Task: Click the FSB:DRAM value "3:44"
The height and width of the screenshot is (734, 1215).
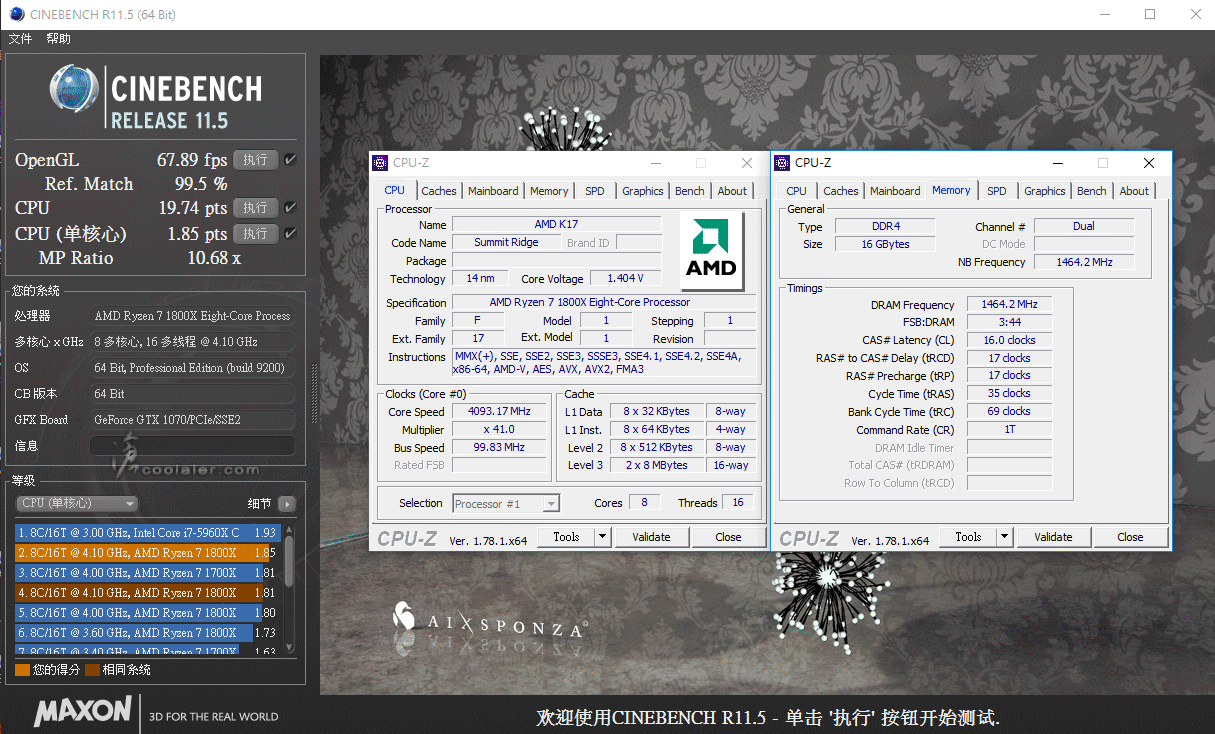Action: pos(1009,323)
